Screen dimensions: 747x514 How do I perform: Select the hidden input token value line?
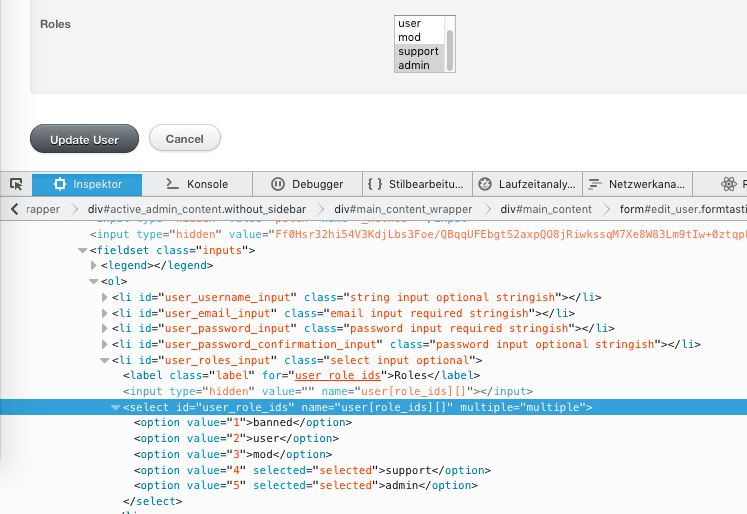[x=418, y=234]
